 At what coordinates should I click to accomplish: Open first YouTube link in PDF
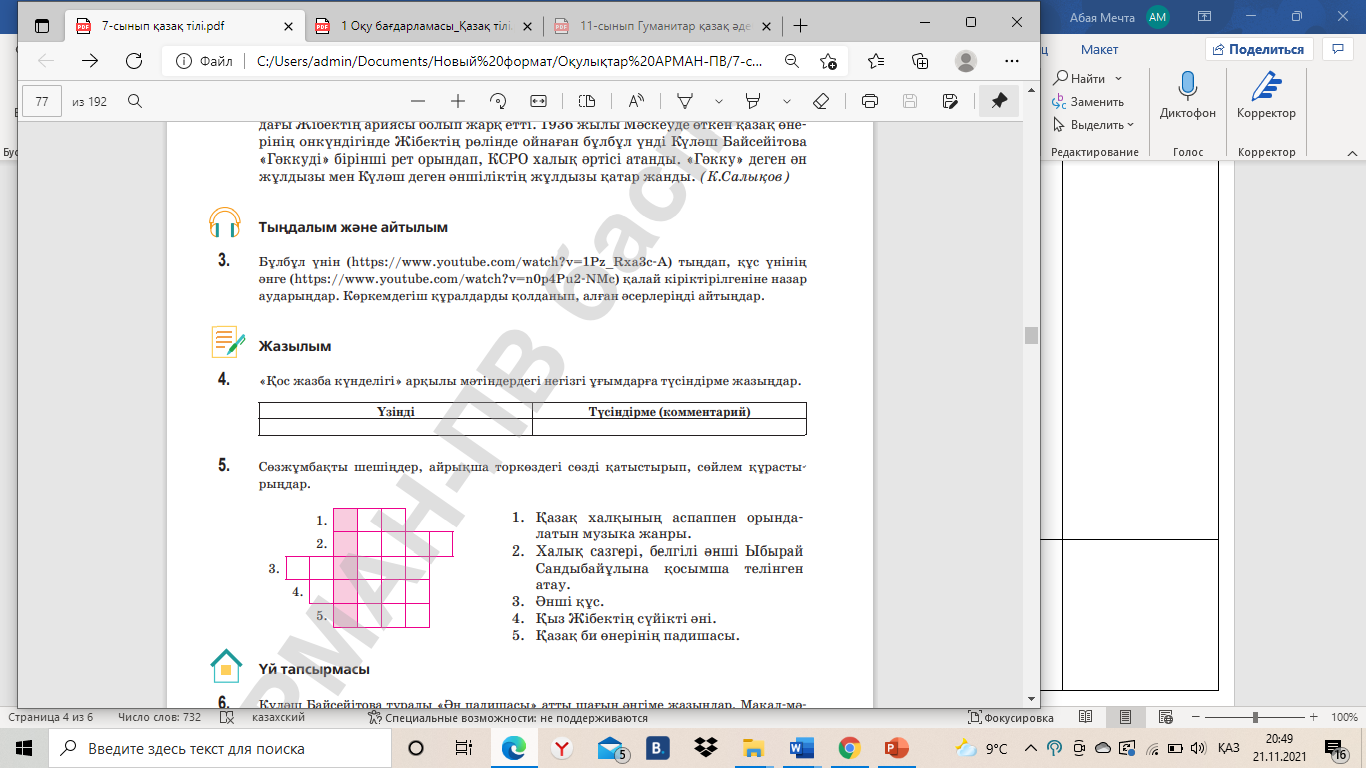(510, 263)
